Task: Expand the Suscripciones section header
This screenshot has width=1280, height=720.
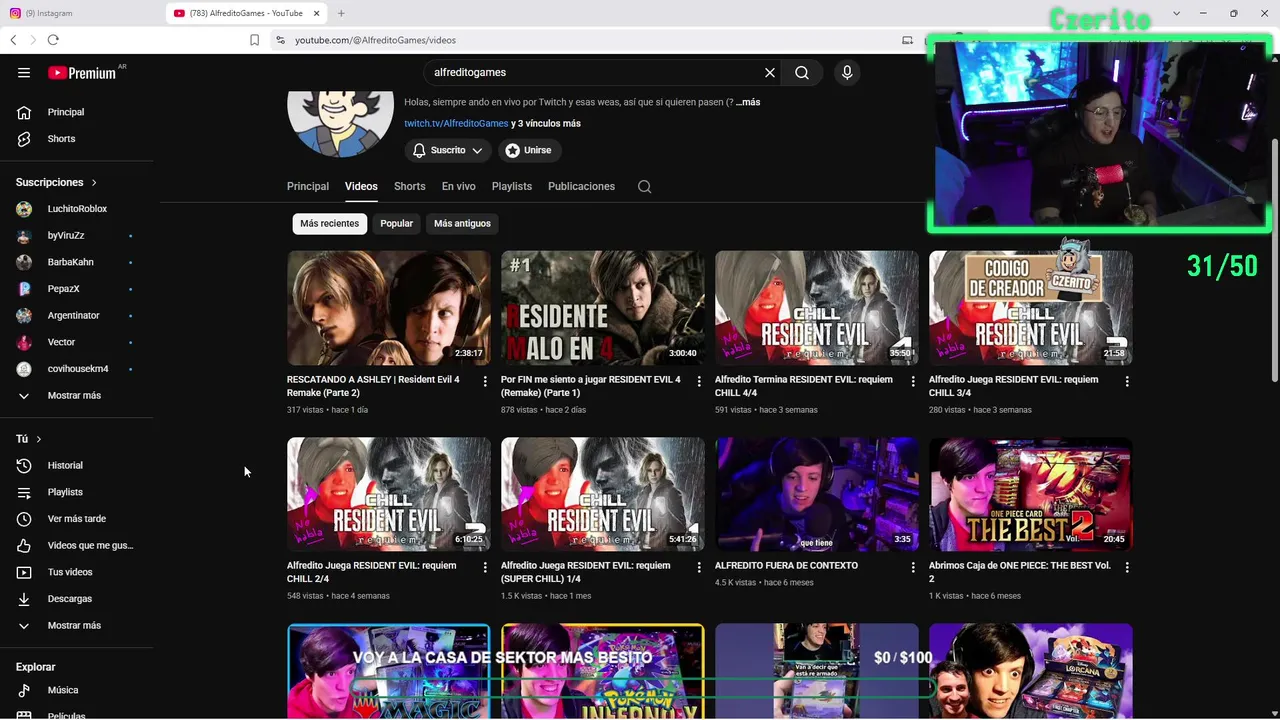Action: click(56, 183)
